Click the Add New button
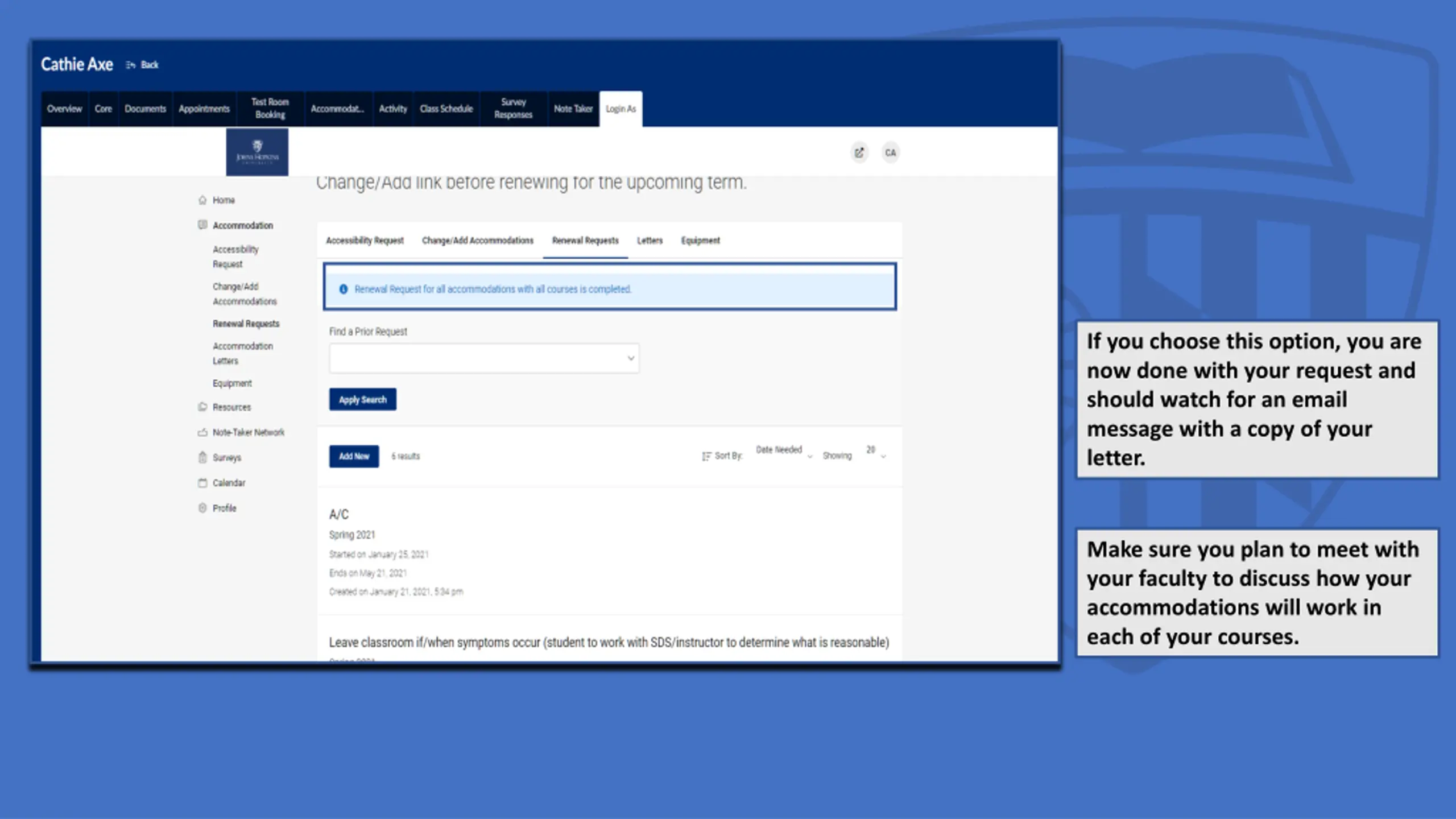 click(x=354, y=456)
